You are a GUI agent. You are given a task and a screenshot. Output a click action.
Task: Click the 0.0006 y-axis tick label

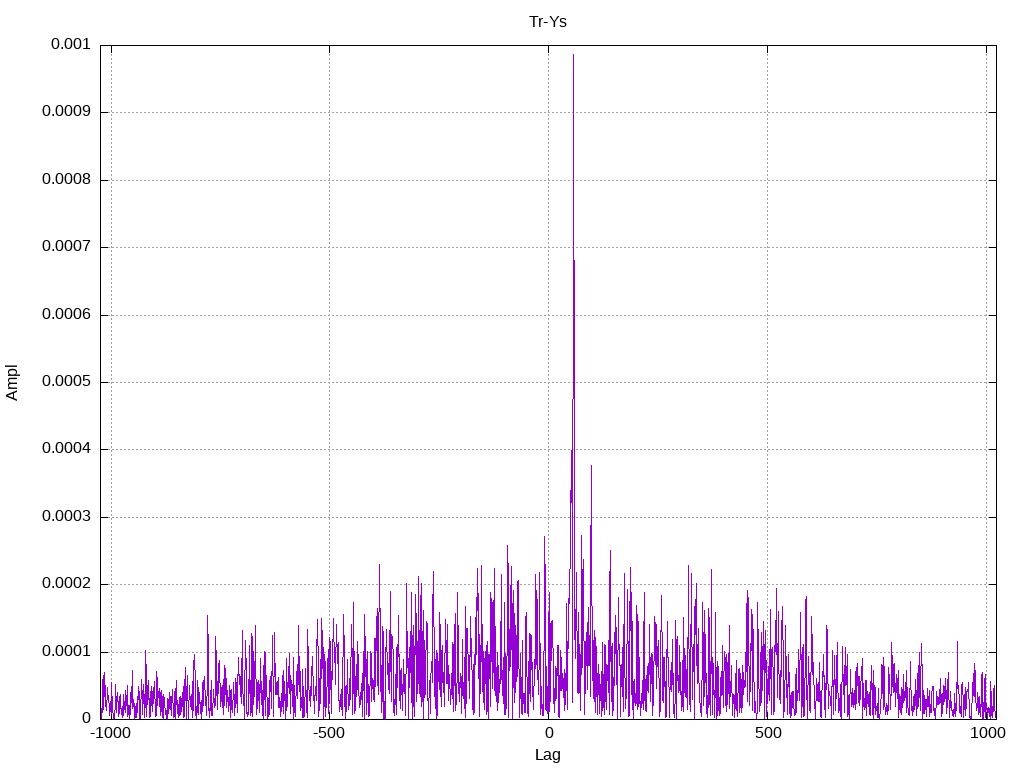click(67, 314)
